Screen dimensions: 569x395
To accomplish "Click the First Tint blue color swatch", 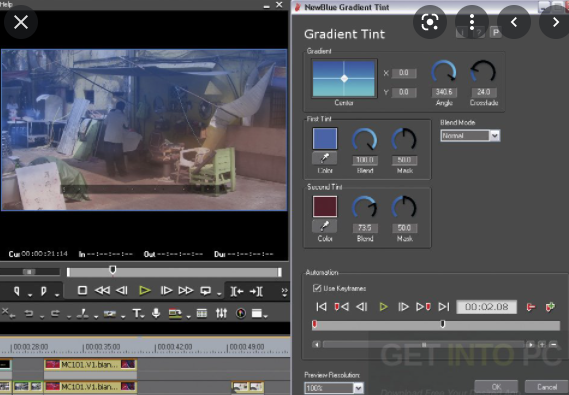I will (x=325, y=139).
